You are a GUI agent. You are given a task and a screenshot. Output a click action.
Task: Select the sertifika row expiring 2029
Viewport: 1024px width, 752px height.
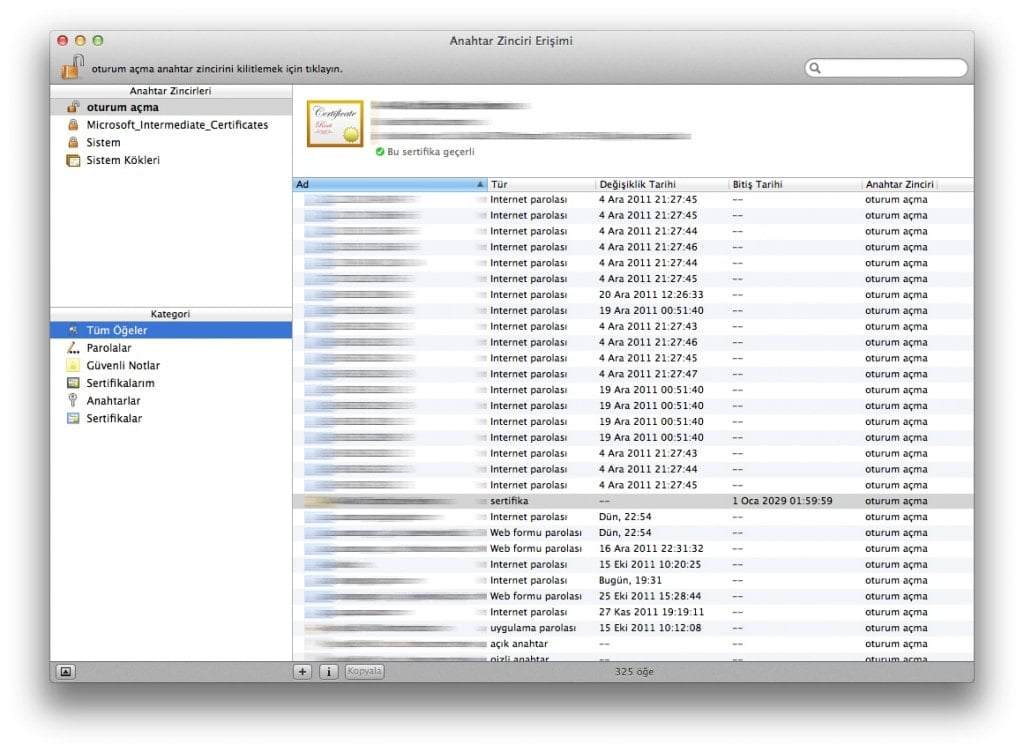(x=630, y=501)
